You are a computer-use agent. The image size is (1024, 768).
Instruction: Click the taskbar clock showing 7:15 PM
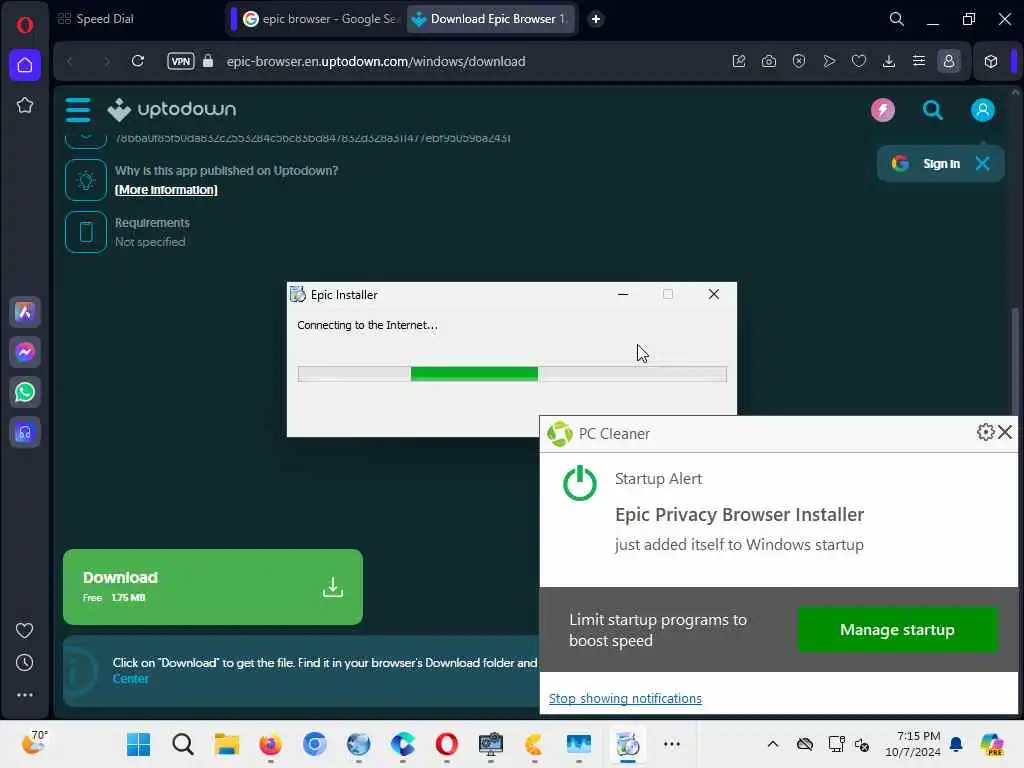[912, 744]
